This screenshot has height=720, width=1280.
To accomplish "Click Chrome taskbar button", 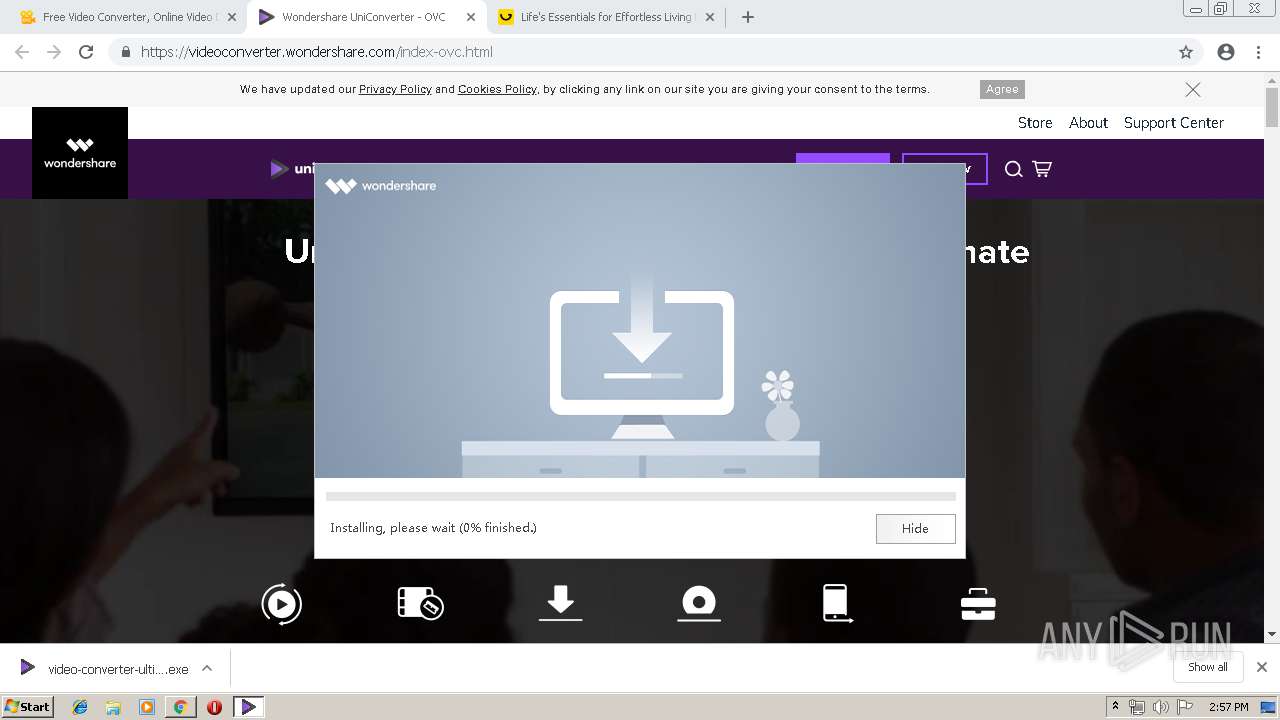I will tap(180, 707).
